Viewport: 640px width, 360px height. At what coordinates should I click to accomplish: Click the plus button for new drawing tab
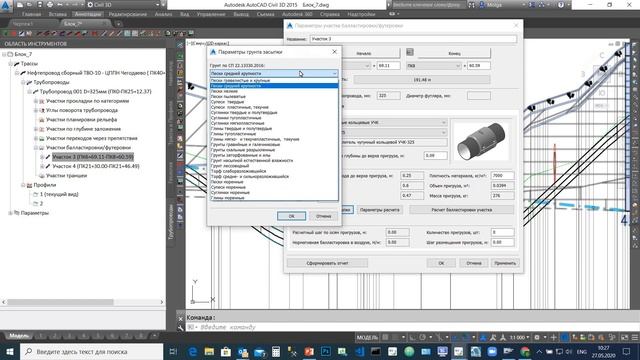coord(118,24)
